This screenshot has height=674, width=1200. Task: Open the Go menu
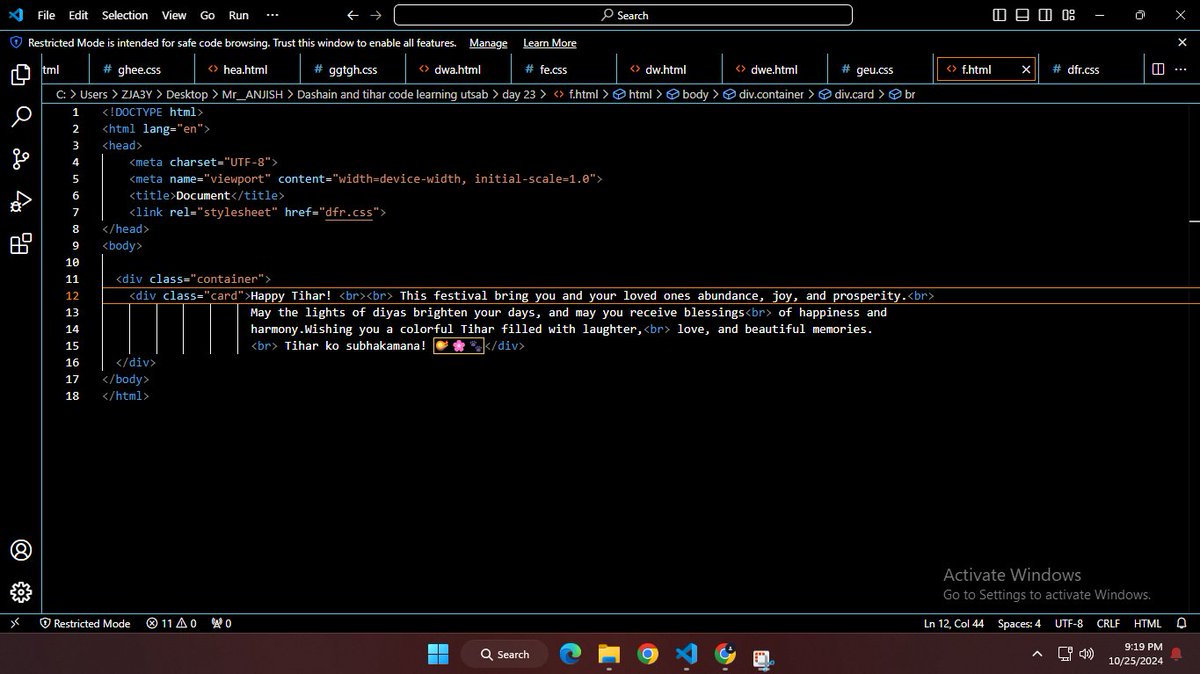pos(207,15)
